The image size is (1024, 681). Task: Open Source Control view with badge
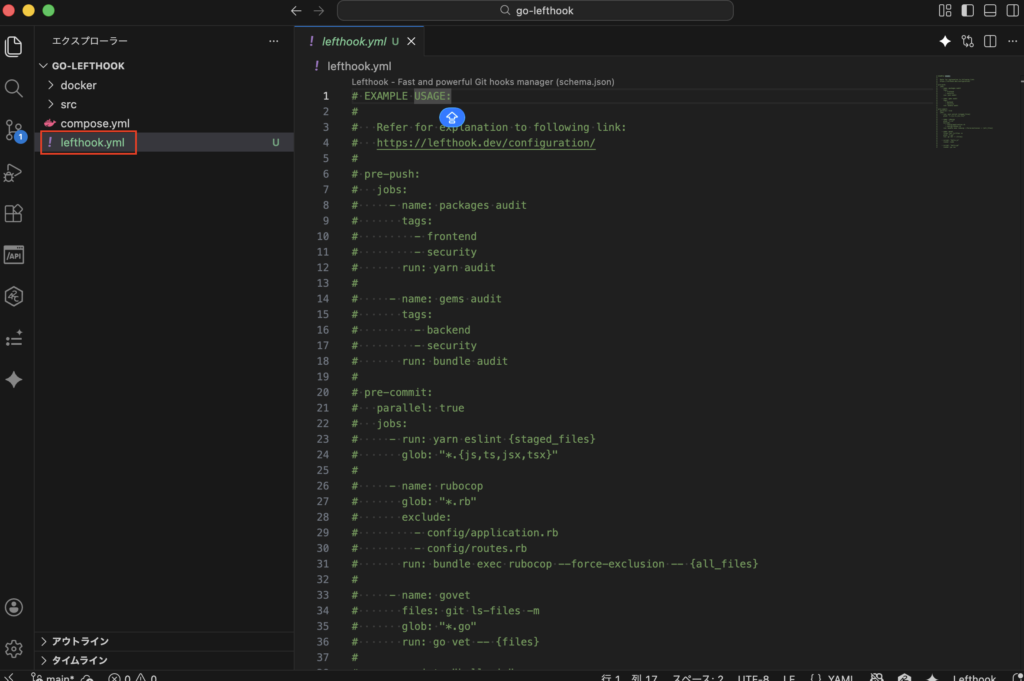click(14, 130)
